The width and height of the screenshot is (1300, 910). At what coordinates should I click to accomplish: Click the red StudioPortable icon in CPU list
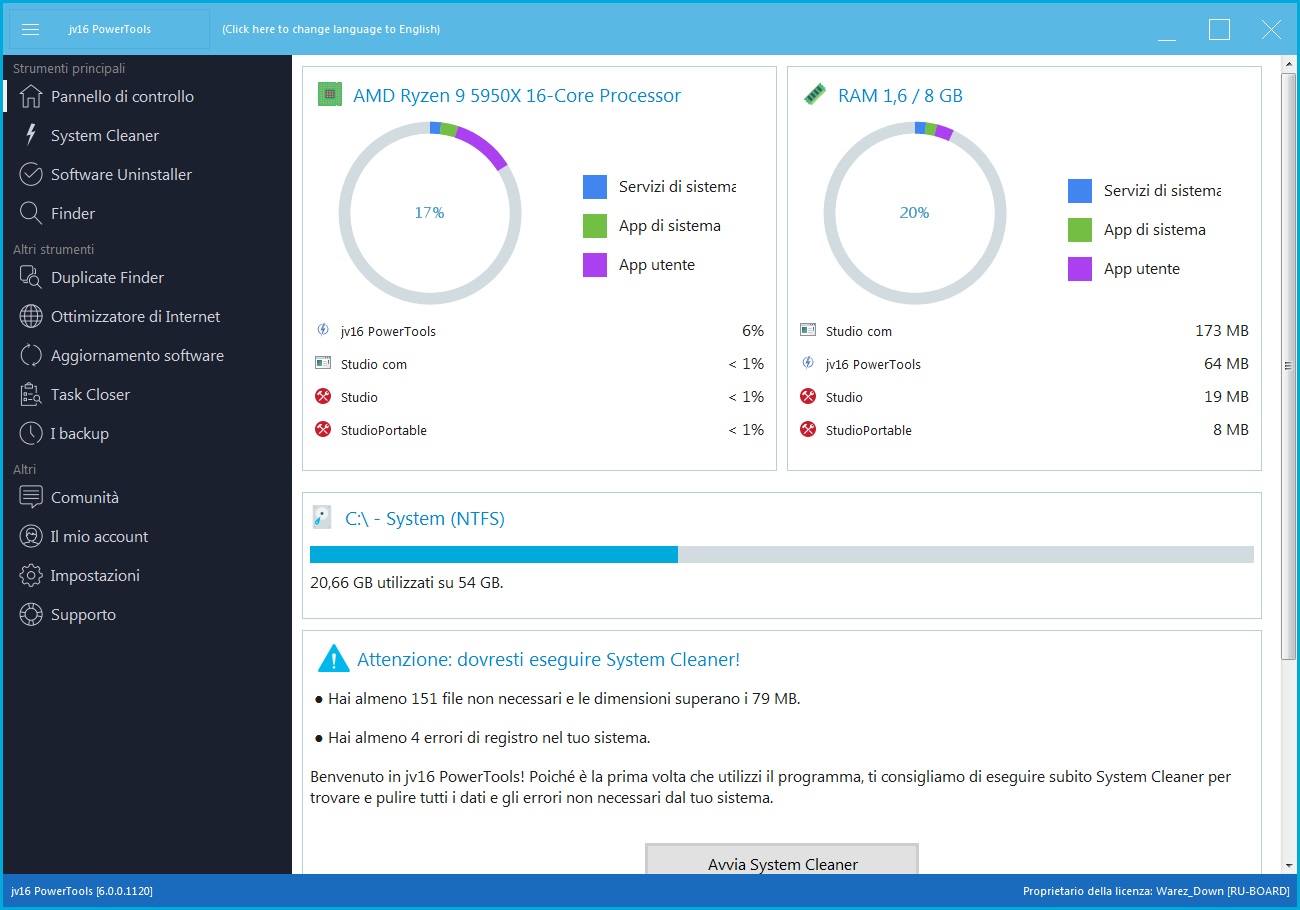[x=323, y=429]
